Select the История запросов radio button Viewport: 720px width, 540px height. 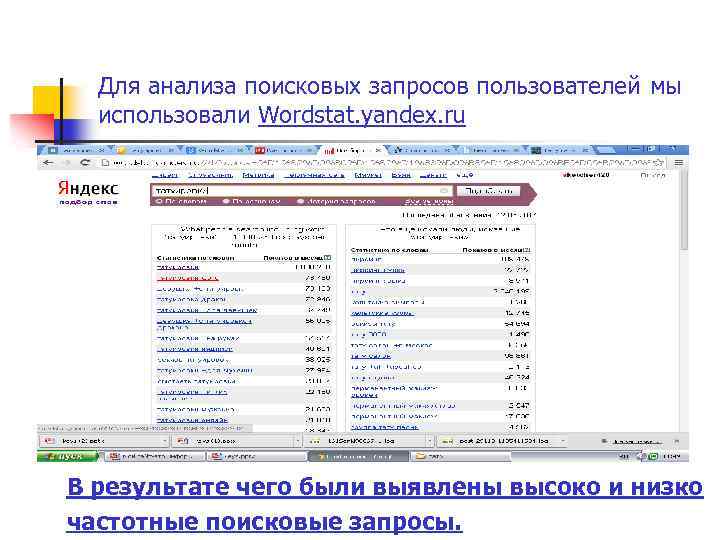pyautogui.click(x=300, y=202)
